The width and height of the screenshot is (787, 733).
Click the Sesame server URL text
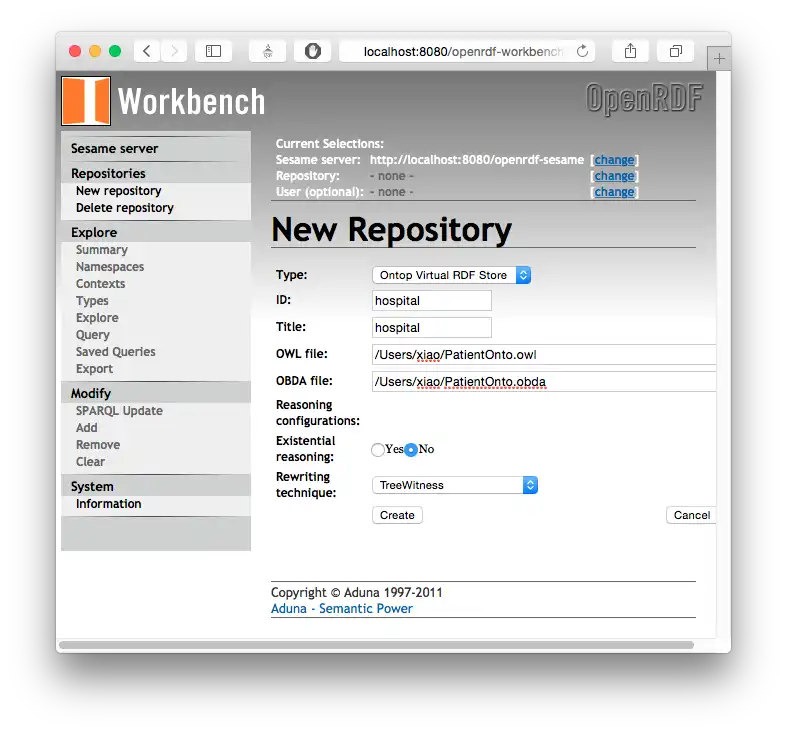477,160
